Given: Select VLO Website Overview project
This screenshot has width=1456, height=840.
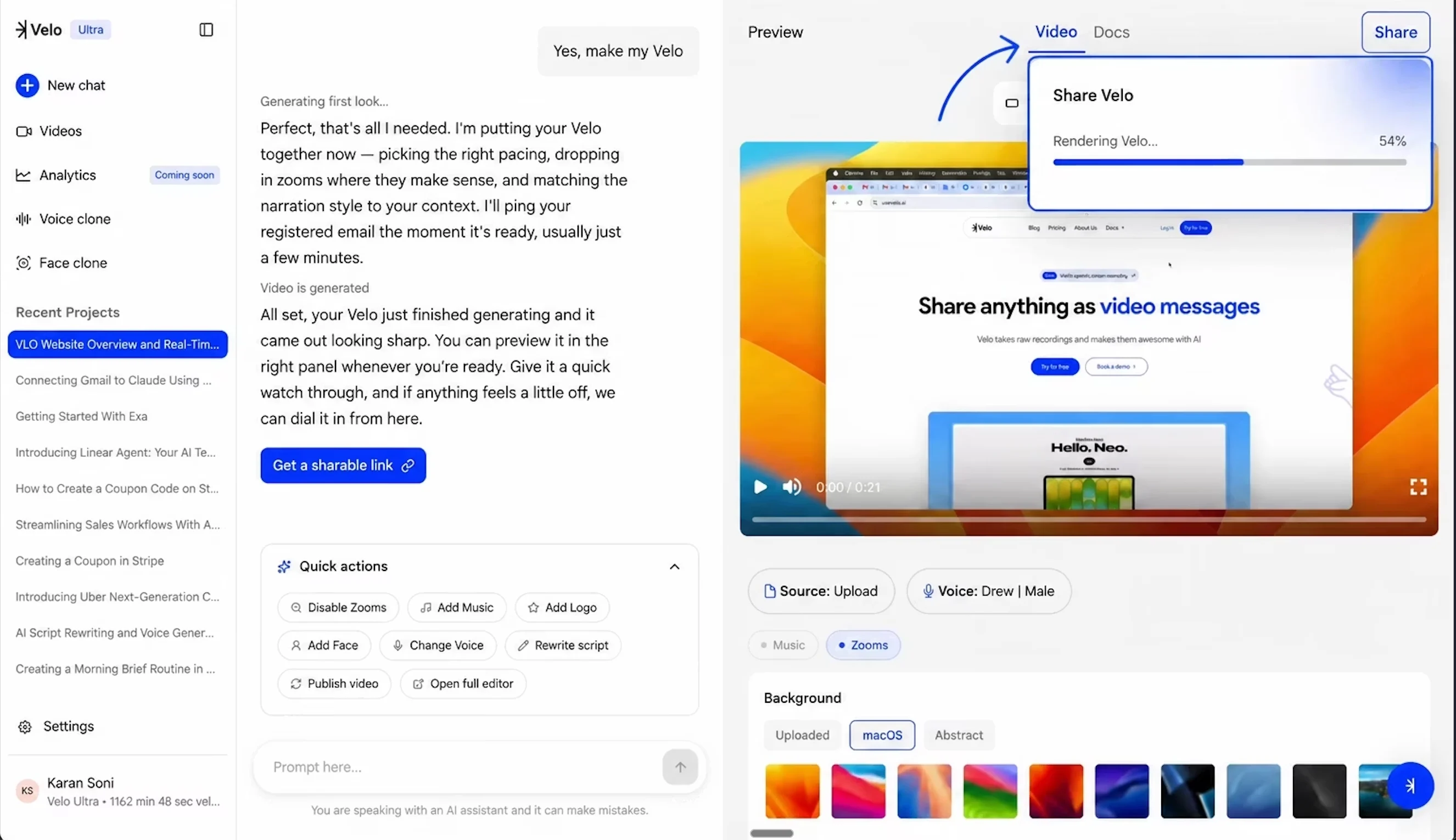Looking at the screenshot, I should click(117, 344).
